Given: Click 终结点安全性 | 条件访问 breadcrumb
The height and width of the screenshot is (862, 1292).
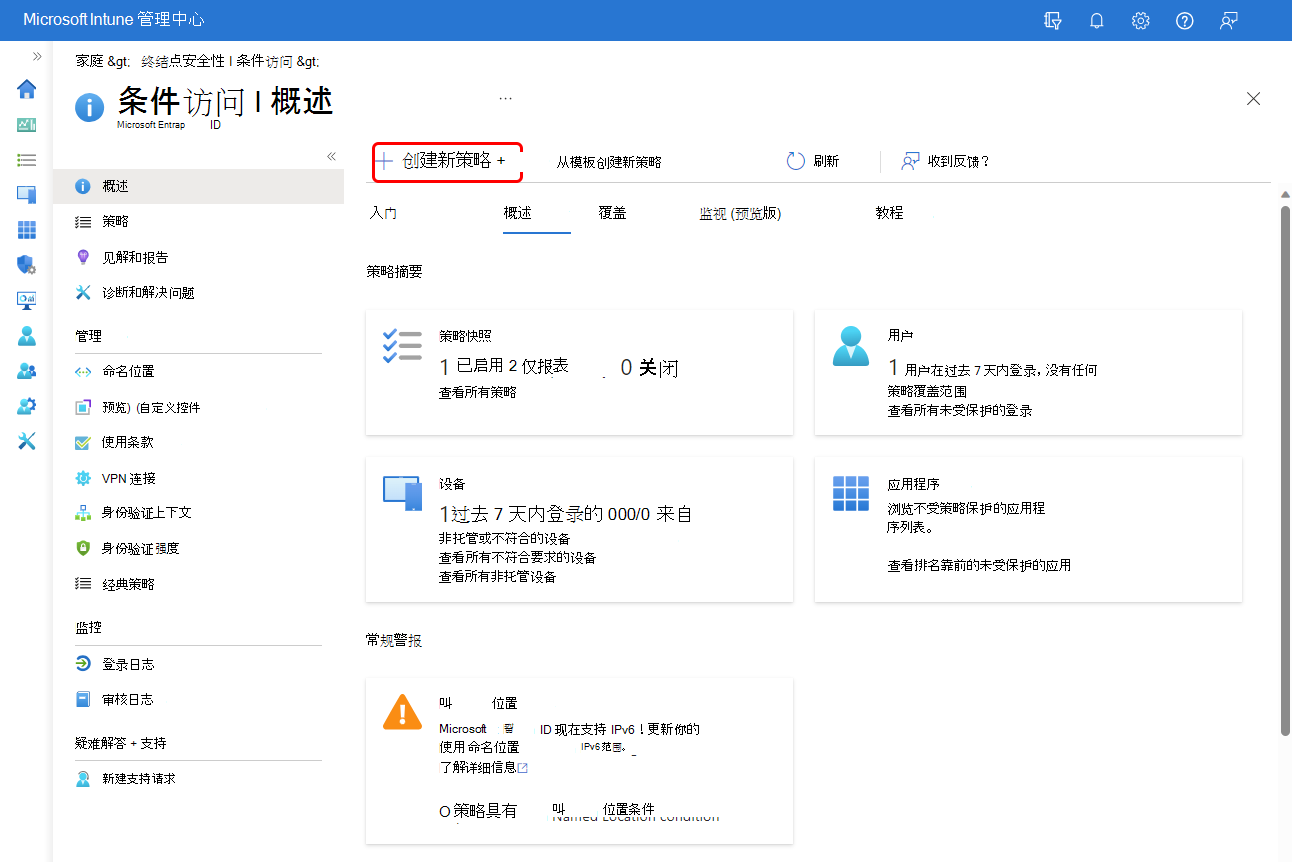Looking at the screenshot, I should pyautogui.click(x=217, y=61).
